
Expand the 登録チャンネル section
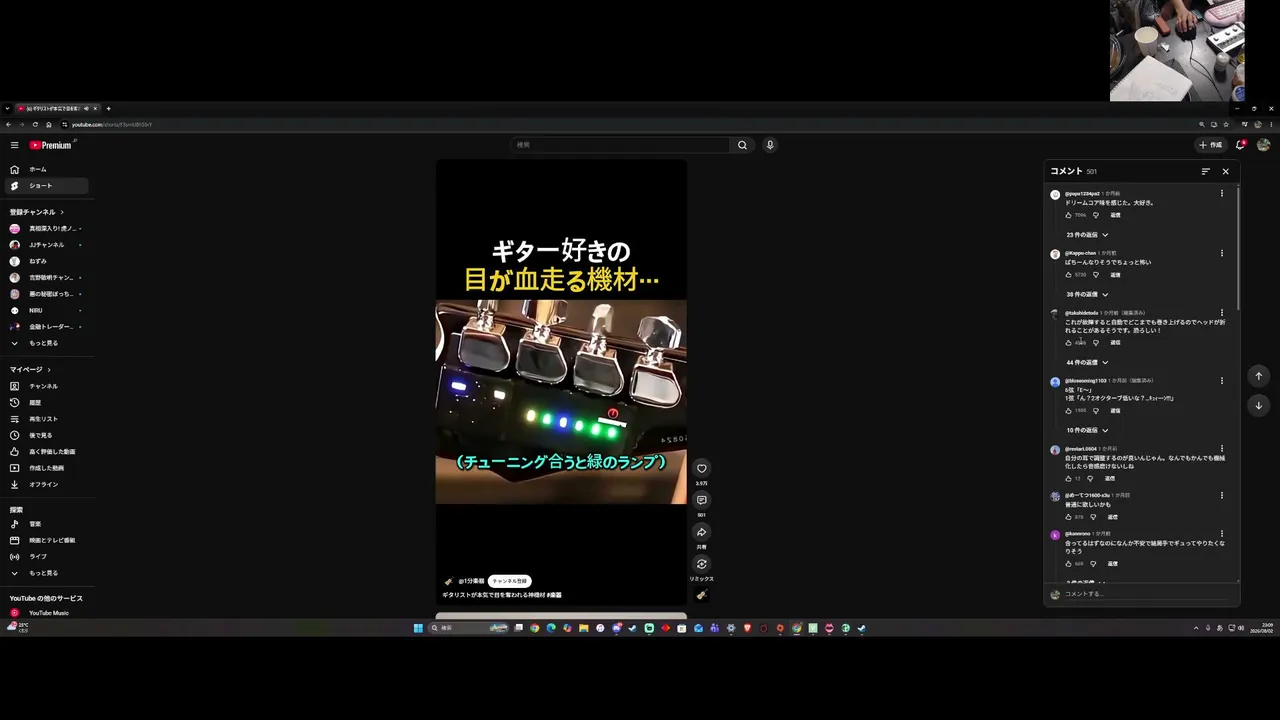pyautogui.click(x=37, y=212)
